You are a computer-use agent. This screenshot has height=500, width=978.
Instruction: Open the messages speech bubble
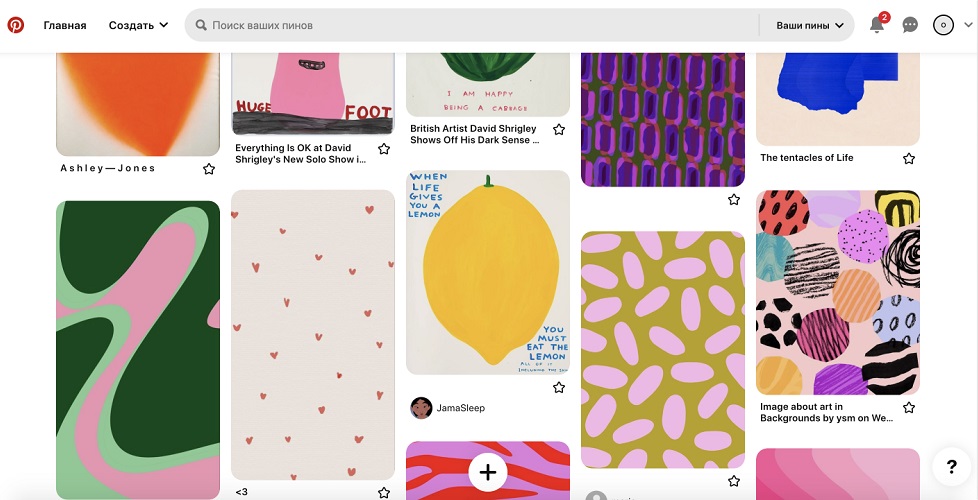[910, 25]
